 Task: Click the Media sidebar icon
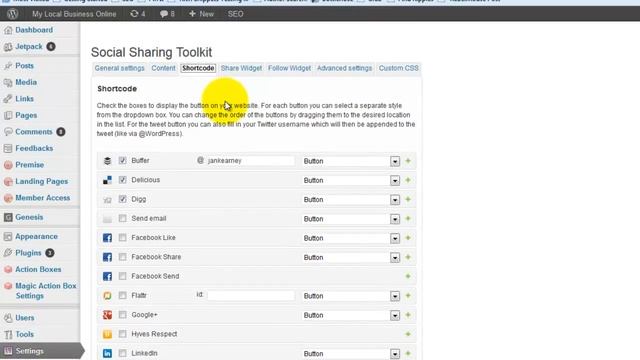click(8, 82)
